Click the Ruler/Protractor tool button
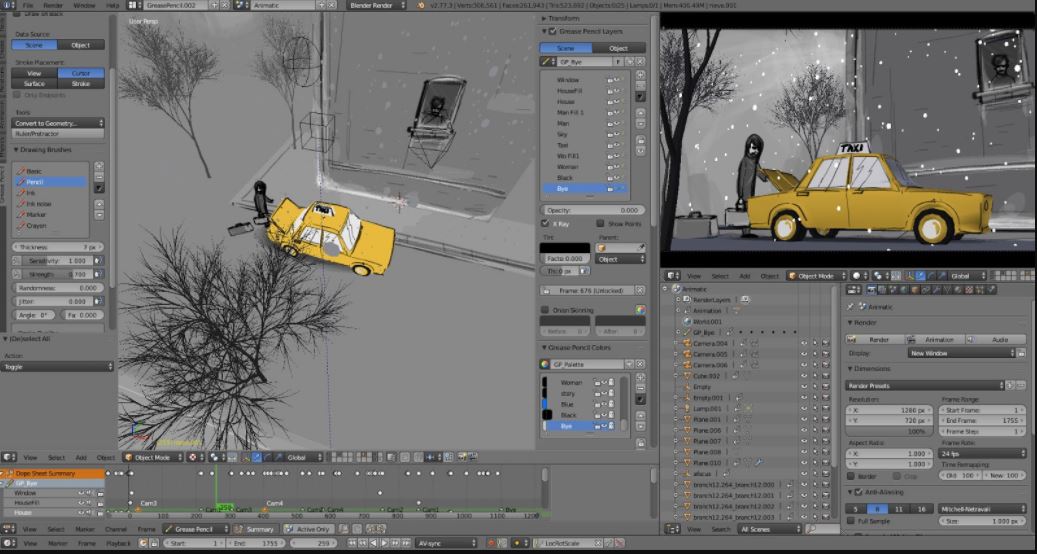 tap(58, 133)
